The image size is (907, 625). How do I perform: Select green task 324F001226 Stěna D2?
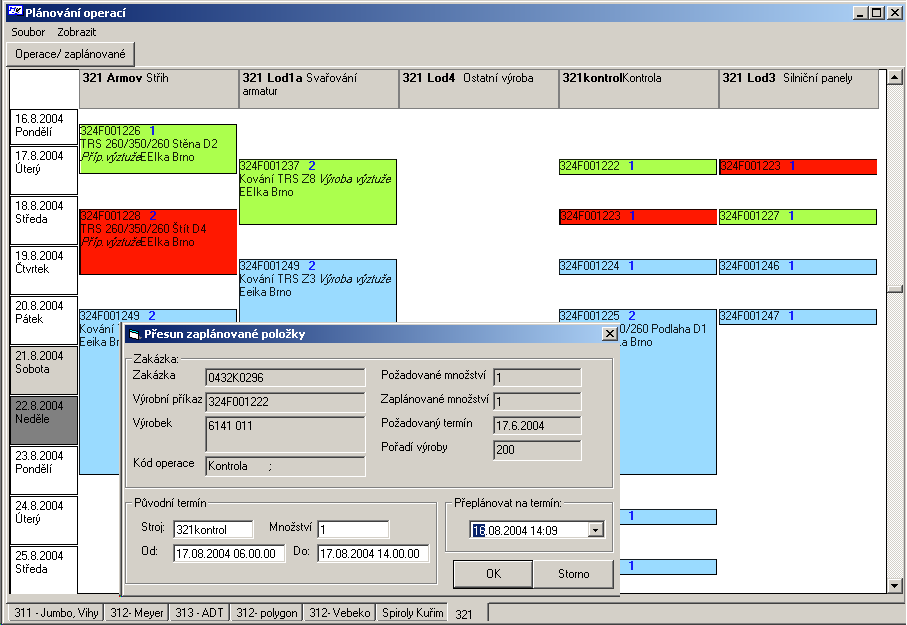[x=158, y=149]
